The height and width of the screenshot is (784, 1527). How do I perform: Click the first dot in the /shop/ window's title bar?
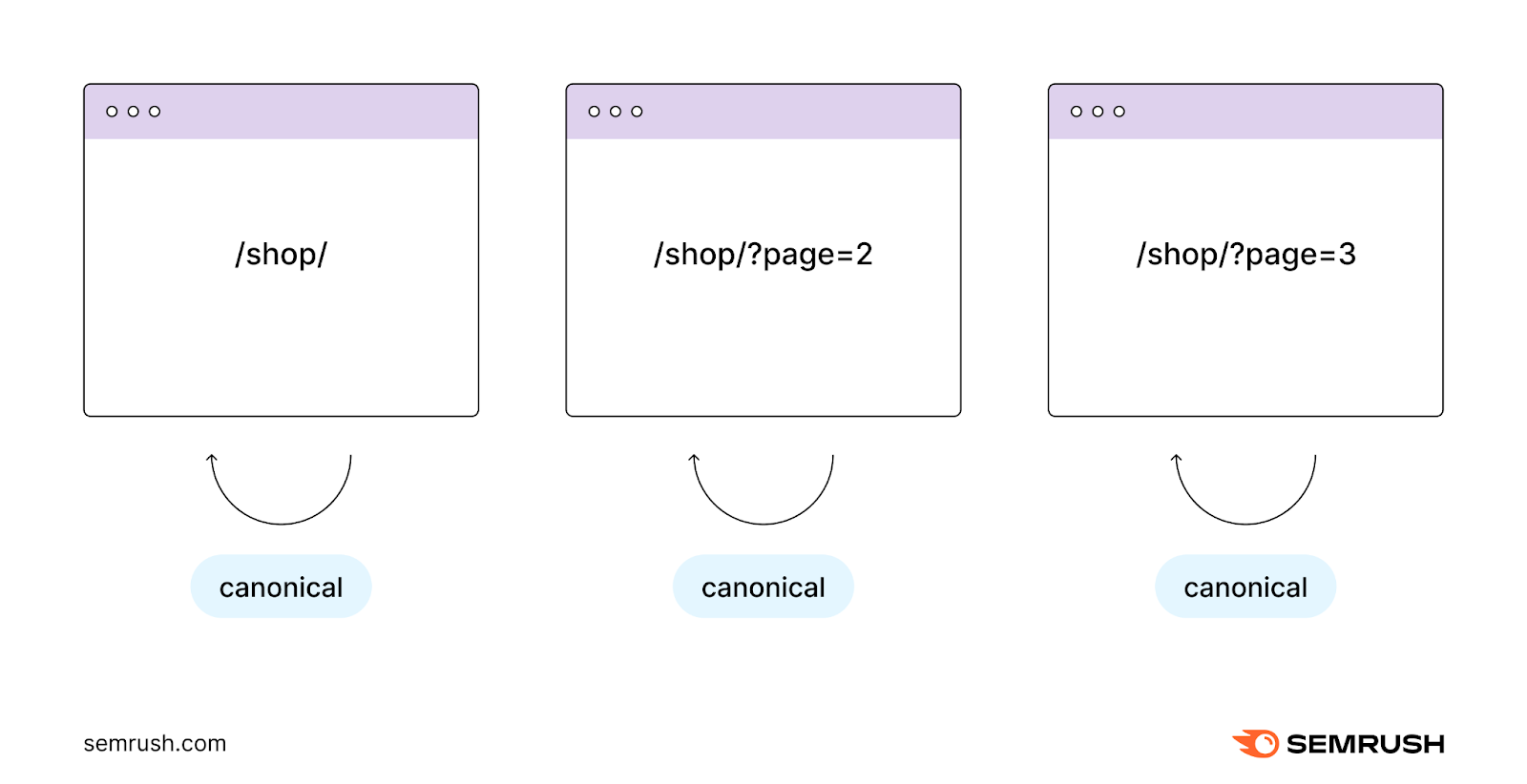point(112,112)
